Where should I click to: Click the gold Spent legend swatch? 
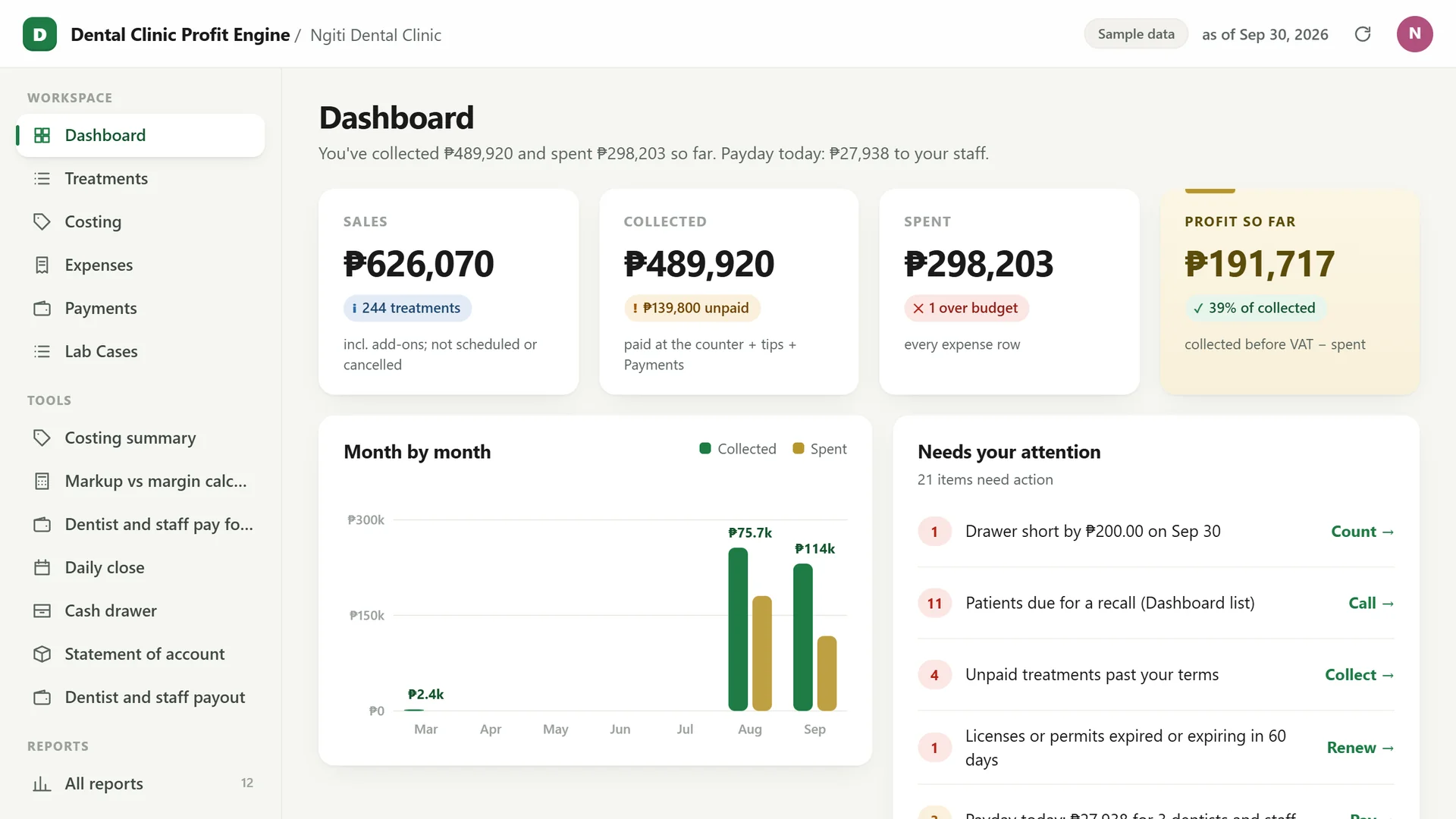click(799, 448)
